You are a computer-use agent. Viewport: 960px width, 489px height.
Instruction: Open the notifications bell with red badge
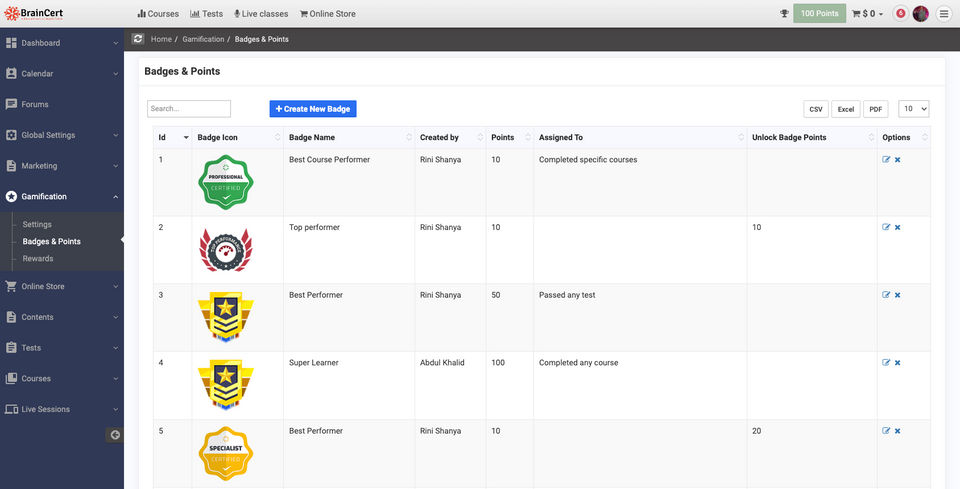(x=900, y=14)
